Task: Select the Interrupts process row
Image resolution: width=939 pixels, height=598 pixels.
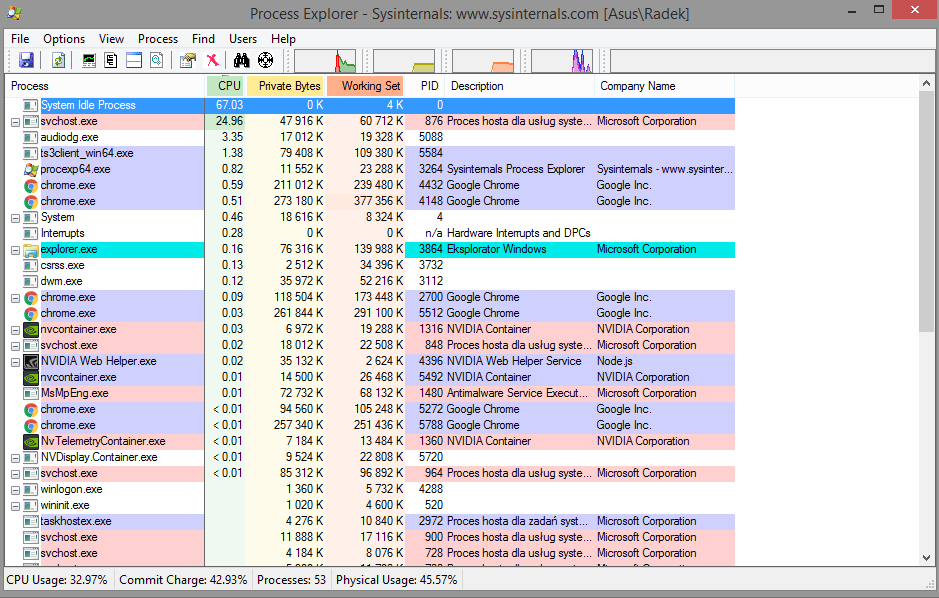Action: click(x=370, y=233)
